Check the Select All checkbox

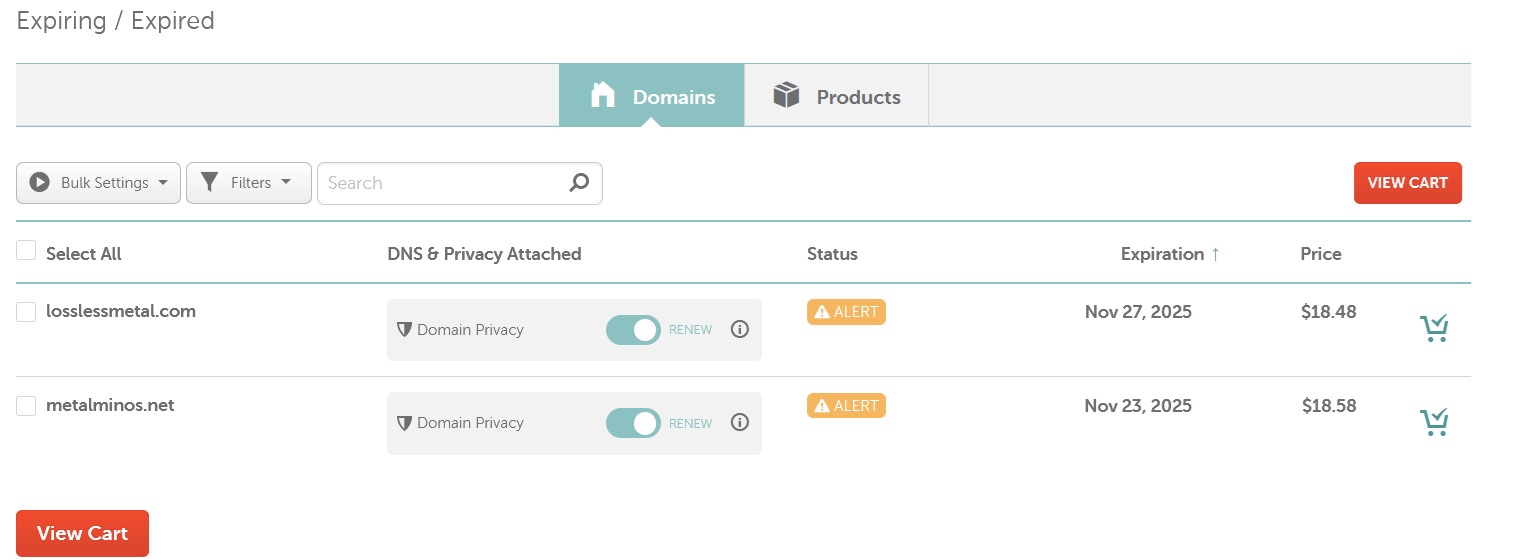[27, 251]
